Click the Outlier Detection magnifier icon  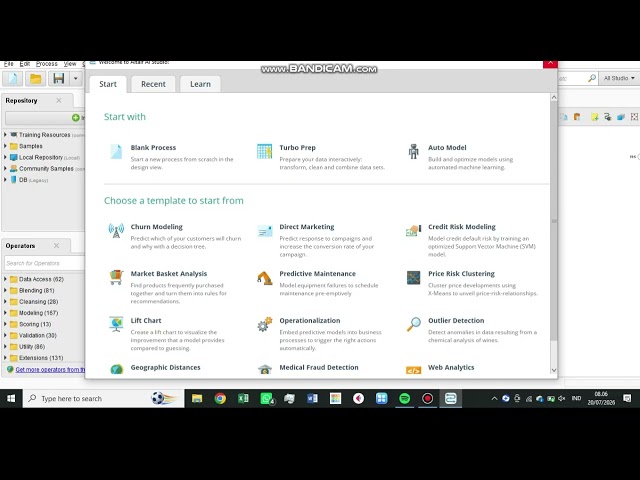pyautogui.click(x=413, y=324)
